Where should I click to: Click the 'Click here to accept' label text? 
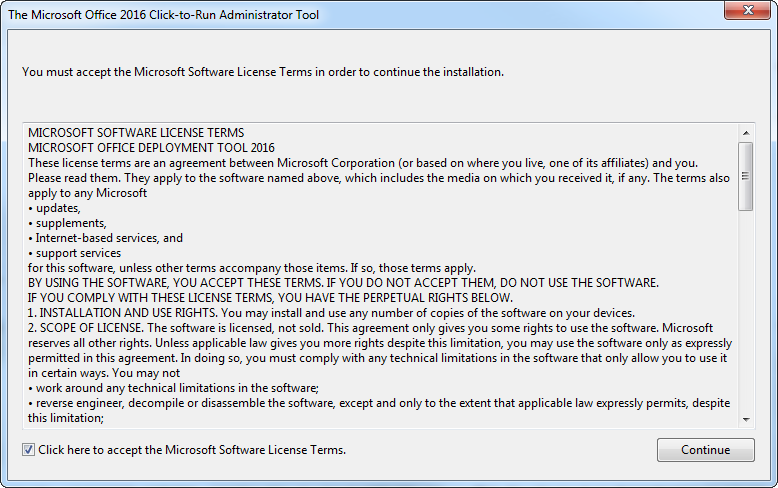[x=192, y=450]
